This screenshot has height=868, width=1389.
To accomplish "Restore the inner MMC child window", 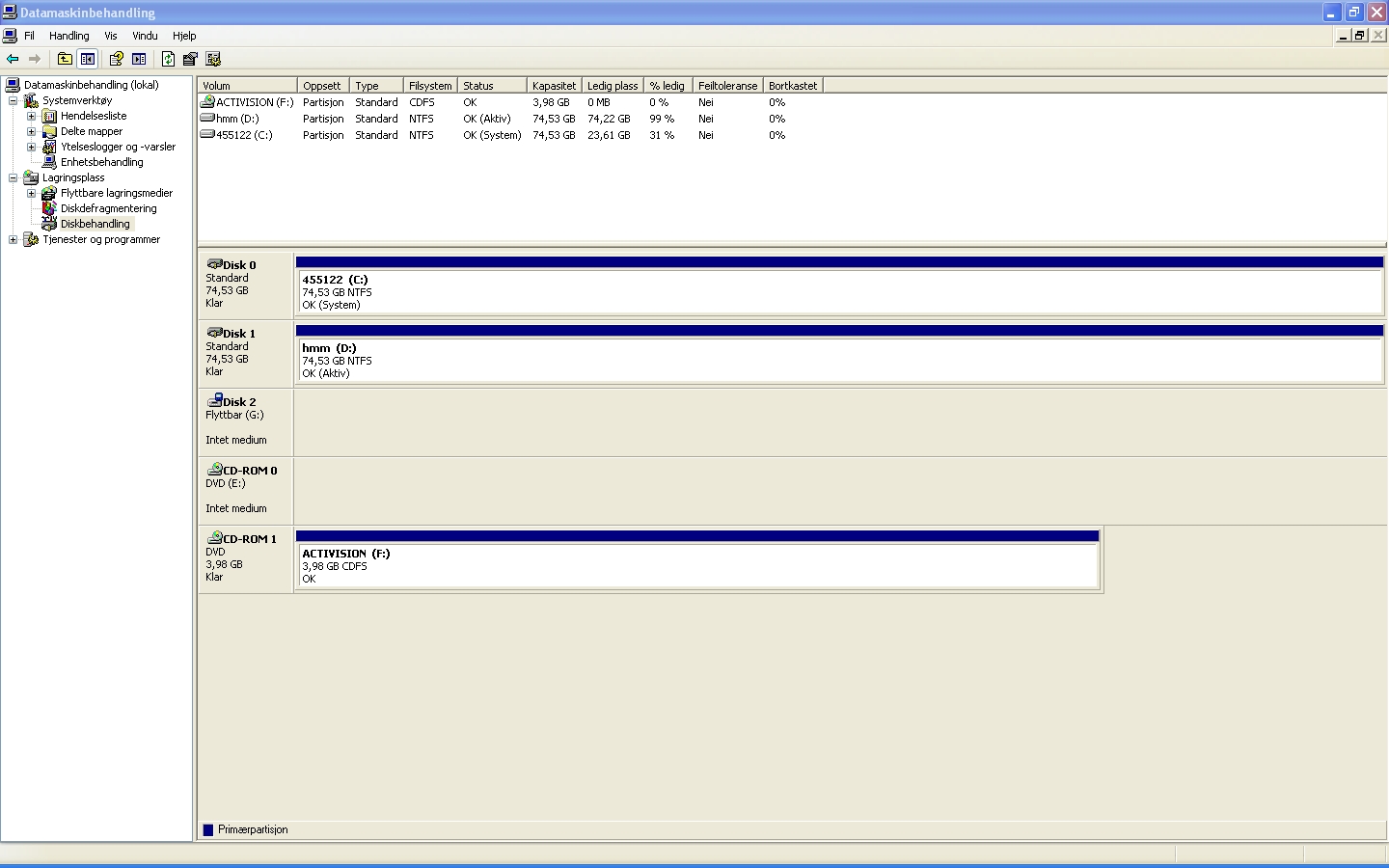I will click(x=1360, y=36).
